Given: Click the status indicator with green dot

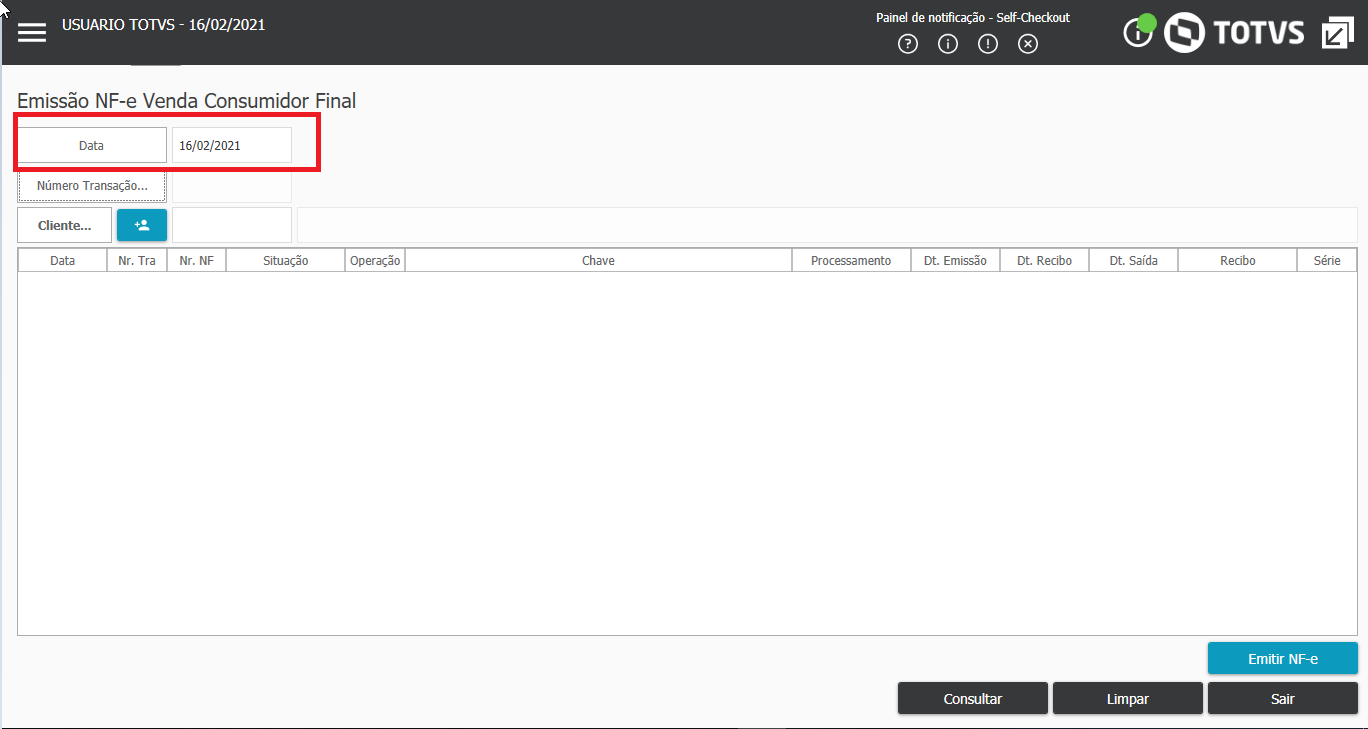Looking at the screenshot, I should pos(1140,31).
